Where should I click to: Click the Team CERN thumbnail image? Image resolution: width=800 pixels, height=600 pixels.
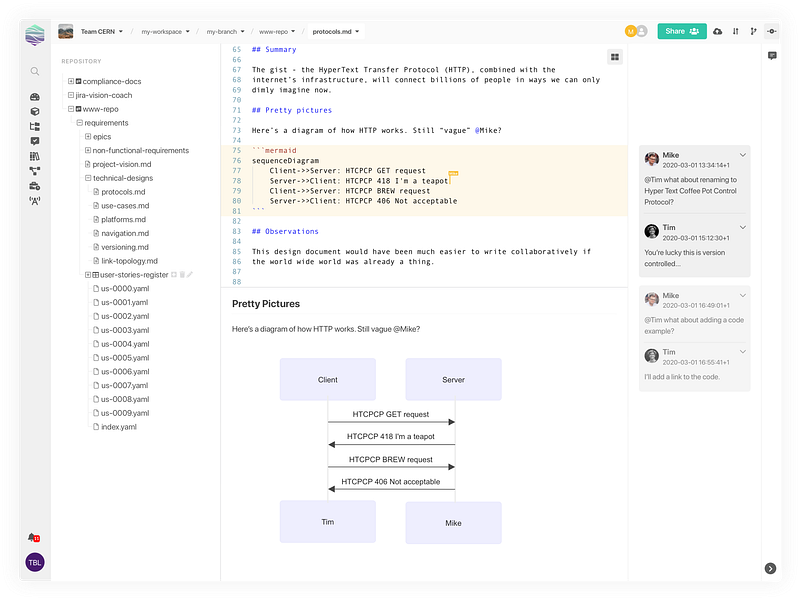(66, 32)
